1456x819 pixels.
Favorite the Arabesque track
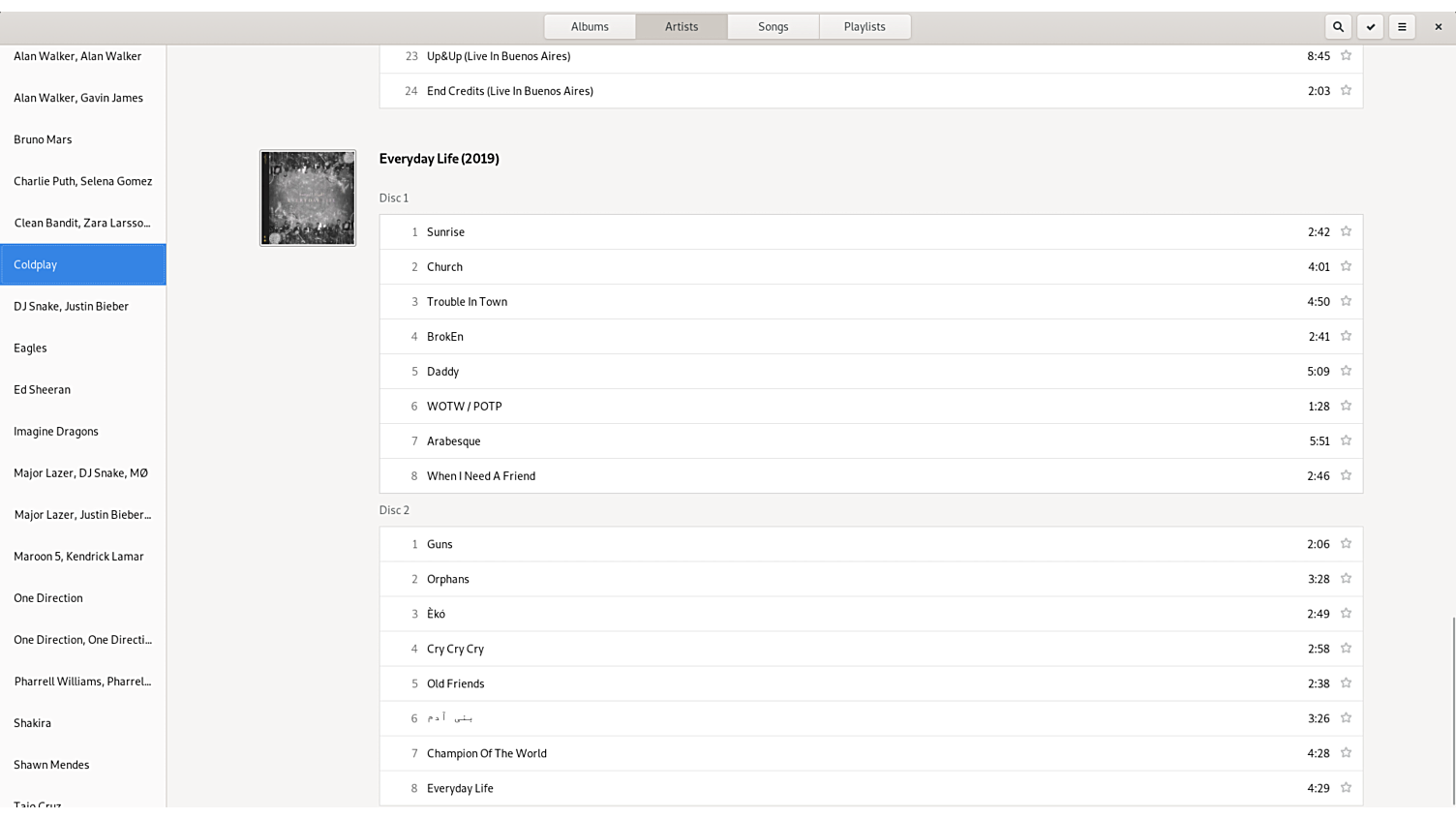[x=1346, y=441]
